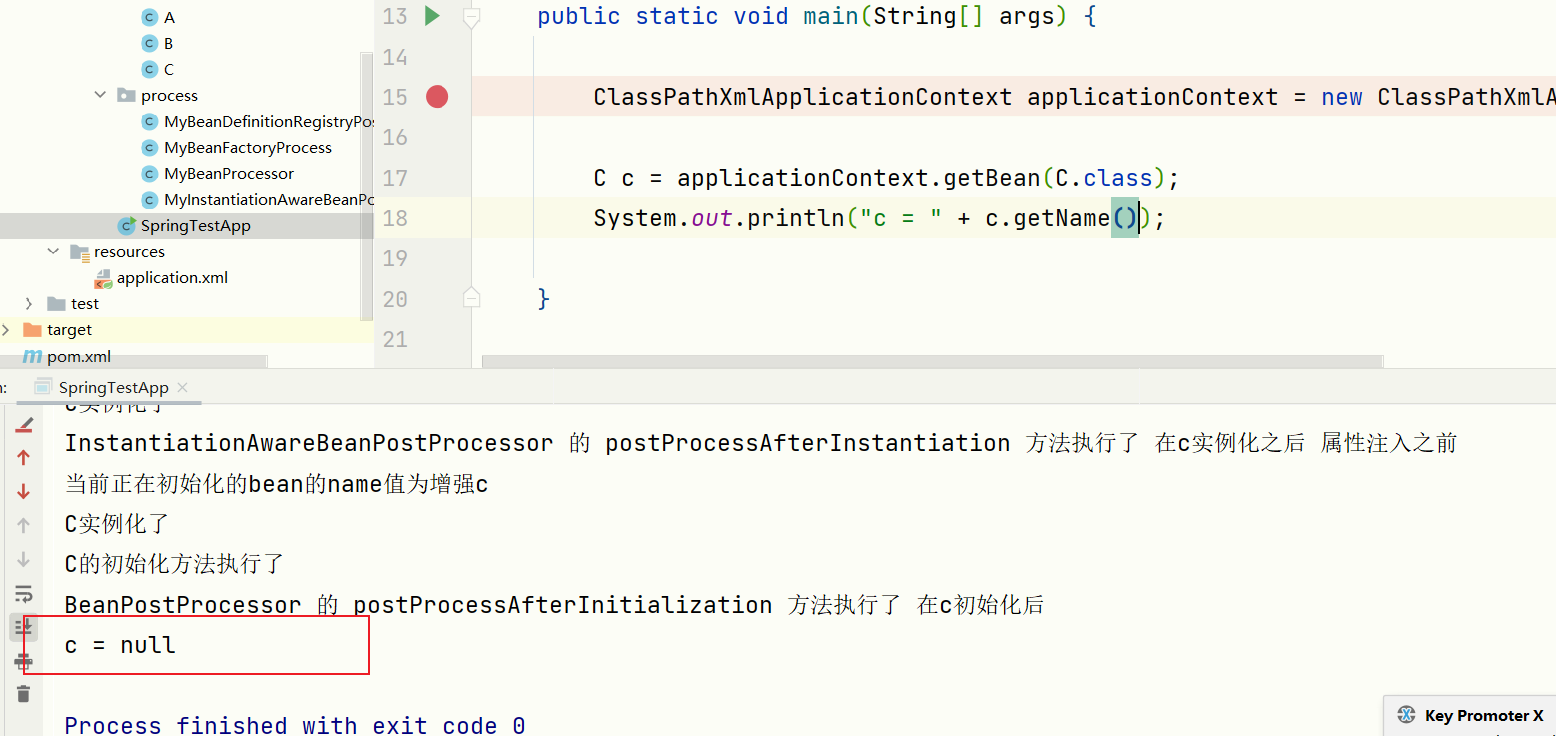Click fully visible console line 'C实例化了'
Viewport: 1556px width, 736px height.
[117, 523]
